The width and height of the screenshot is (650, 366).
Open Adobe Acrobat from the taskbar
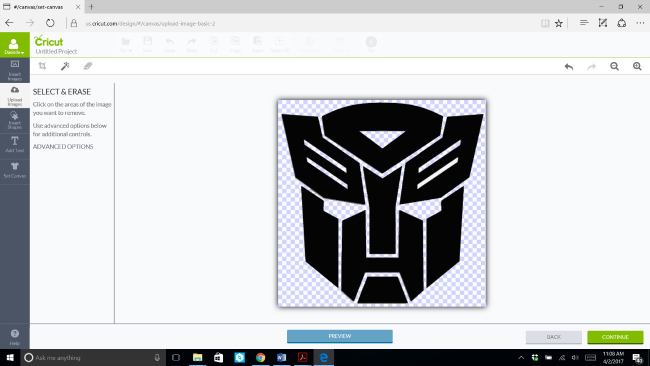click(x=303, y=357)
